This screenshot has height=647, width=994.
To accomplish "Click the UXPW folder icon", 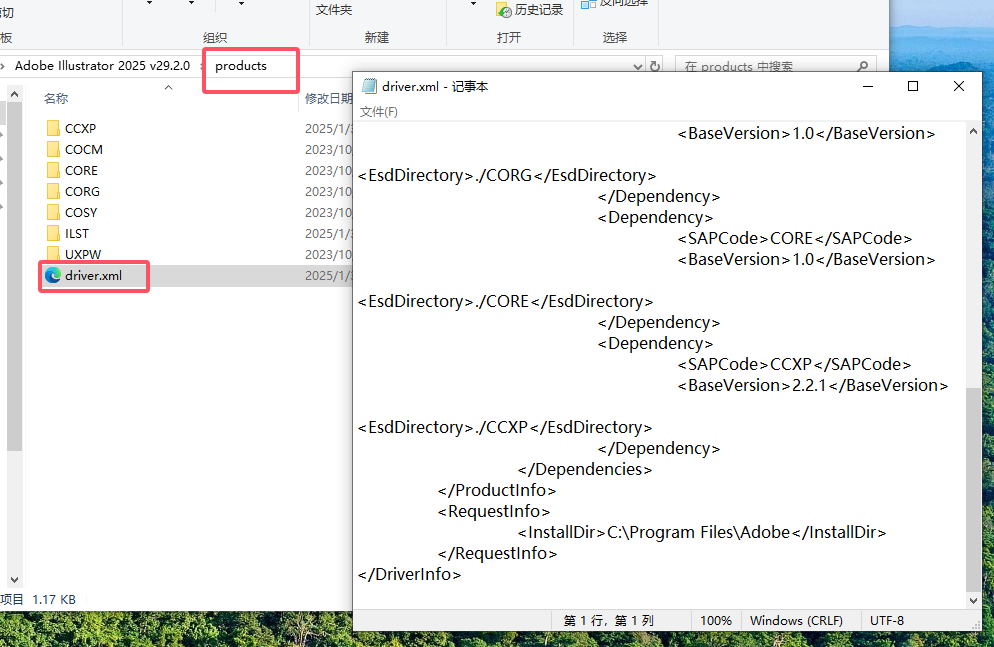I will pos(54,254).
